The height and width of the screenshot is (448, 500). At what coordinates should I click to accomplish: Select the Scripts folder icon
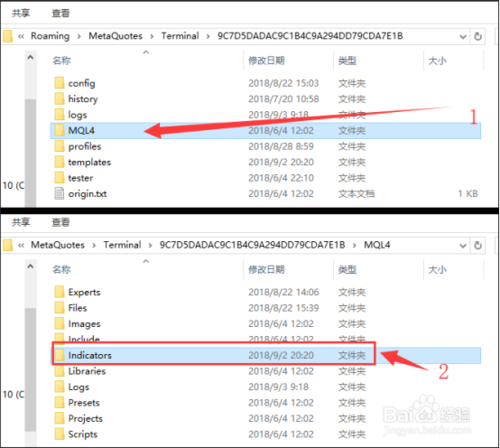pyautogui.click(x=59, y=434)
